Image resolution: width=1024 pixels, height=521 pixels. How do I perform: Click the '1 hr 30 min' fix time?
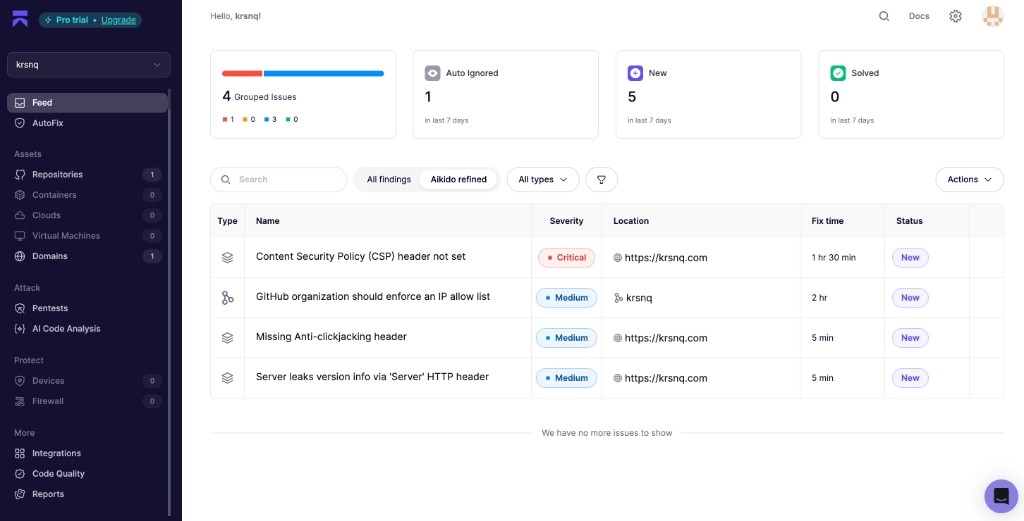coord(833,257)
